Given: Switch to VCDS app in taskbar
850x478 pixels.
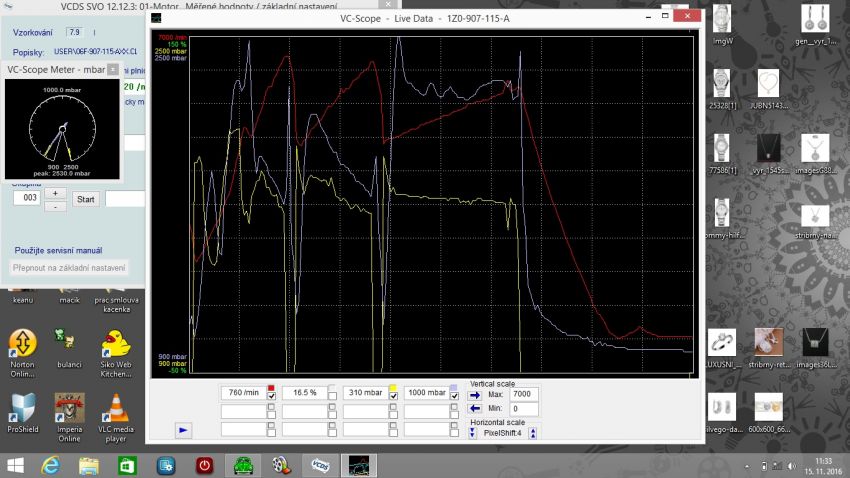Looking at the screenshot, I should pyautogui.click(x=320, y=466).
